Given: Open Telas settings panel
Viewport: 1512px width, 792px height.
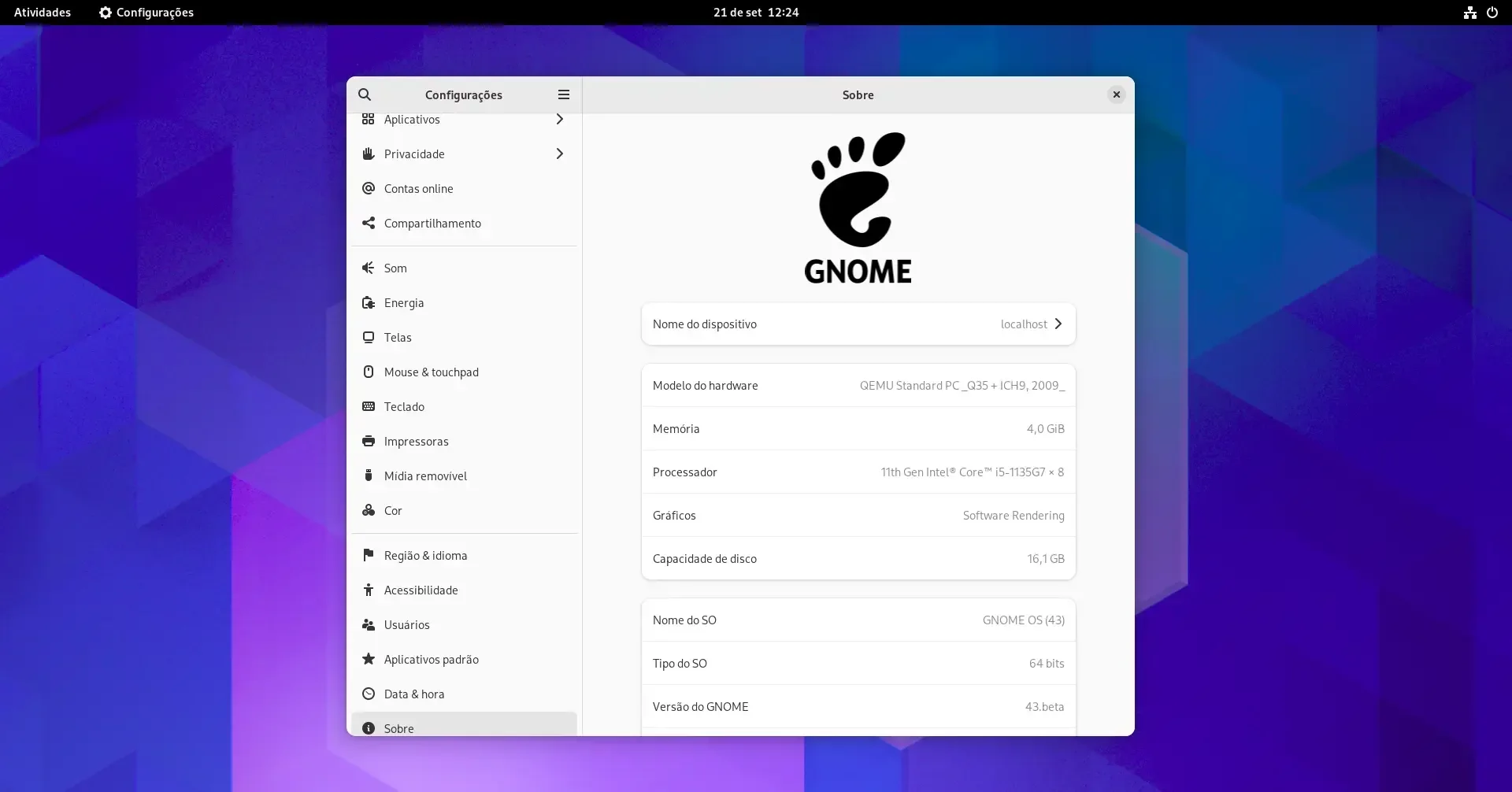Looking at the screenshot, I should (x=464, y=337).
